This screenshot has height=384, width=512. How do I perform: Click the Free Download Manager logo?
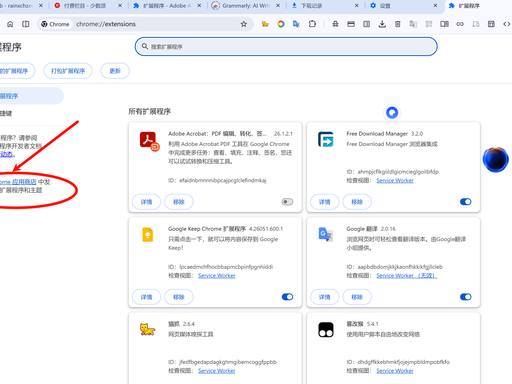[326, 139]
